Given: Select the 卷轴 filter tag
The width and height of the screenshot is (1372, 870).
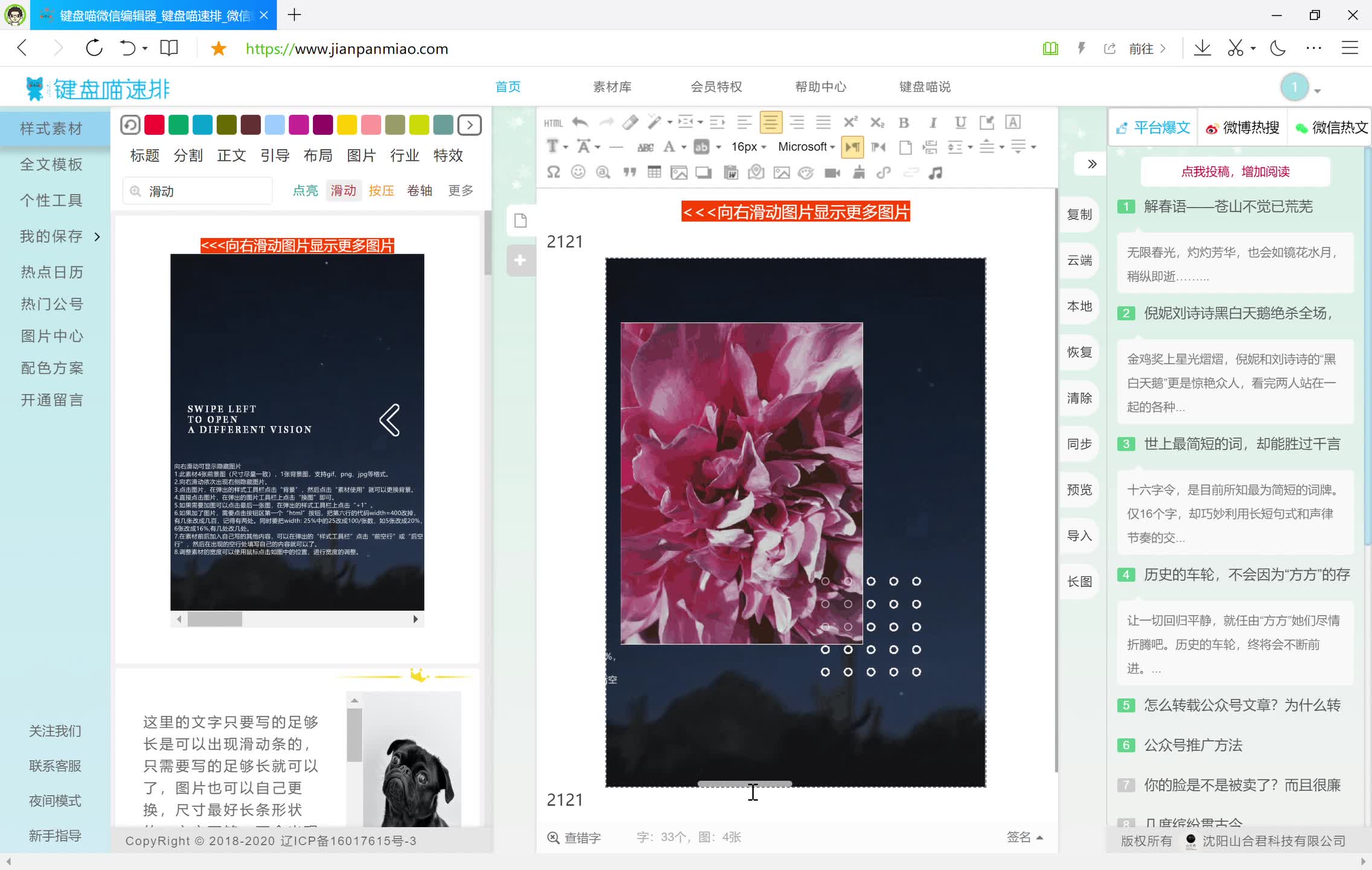Looking at the screenshot, I should click(419, 190).
